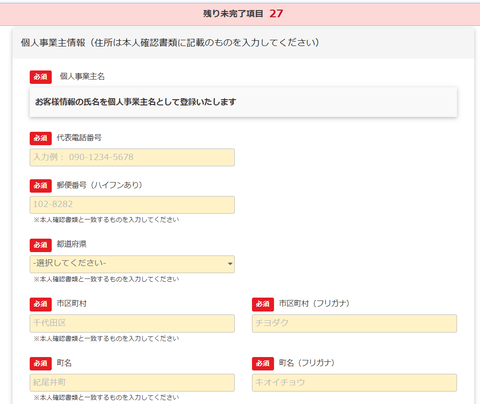Click the お客様情報の氏名 notice text
This screenshot has width=480, height=404.
click(136, 102)
